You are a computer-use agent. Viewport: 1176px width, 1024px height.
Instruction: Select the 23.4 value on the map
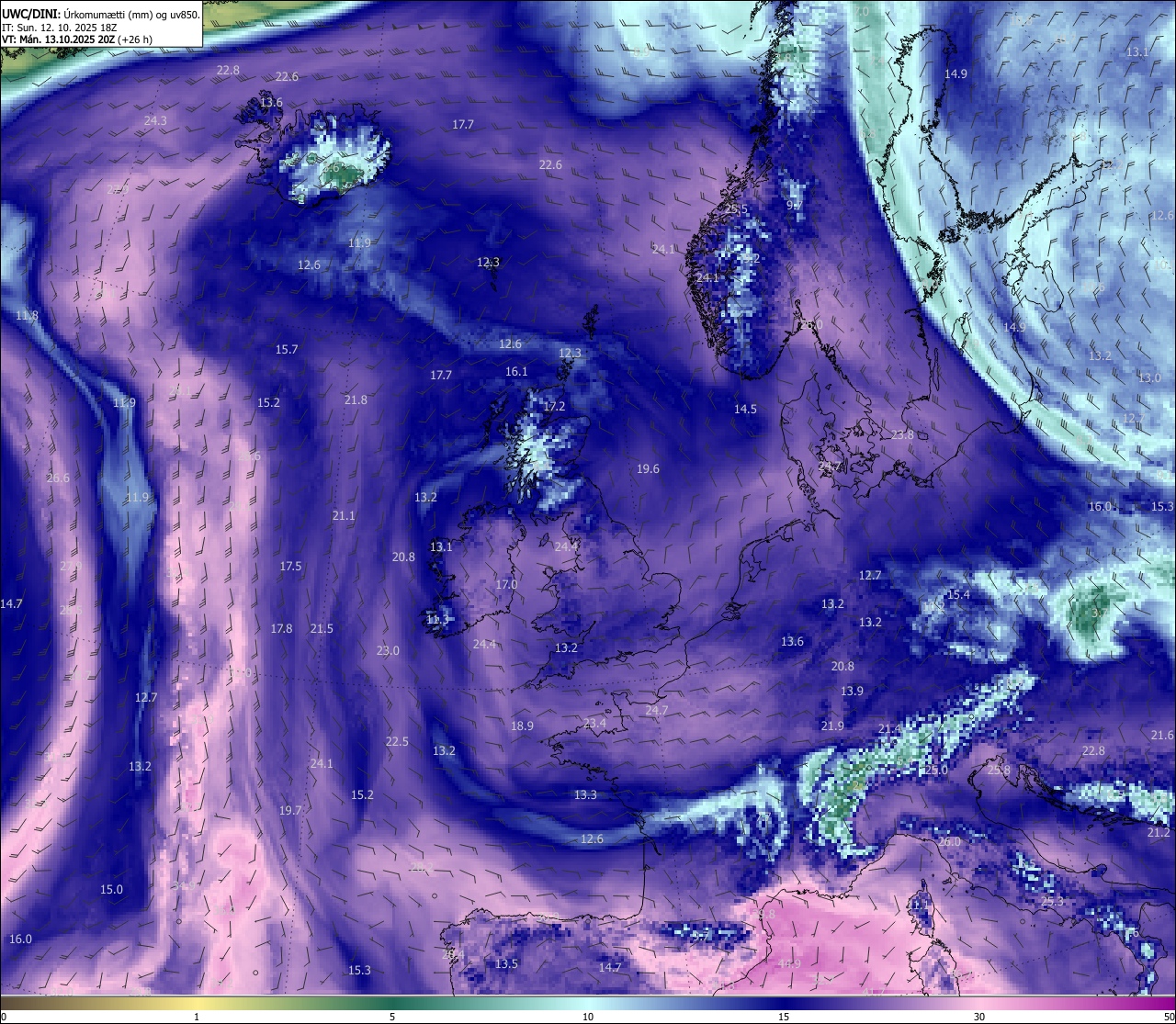click(594, 723)
